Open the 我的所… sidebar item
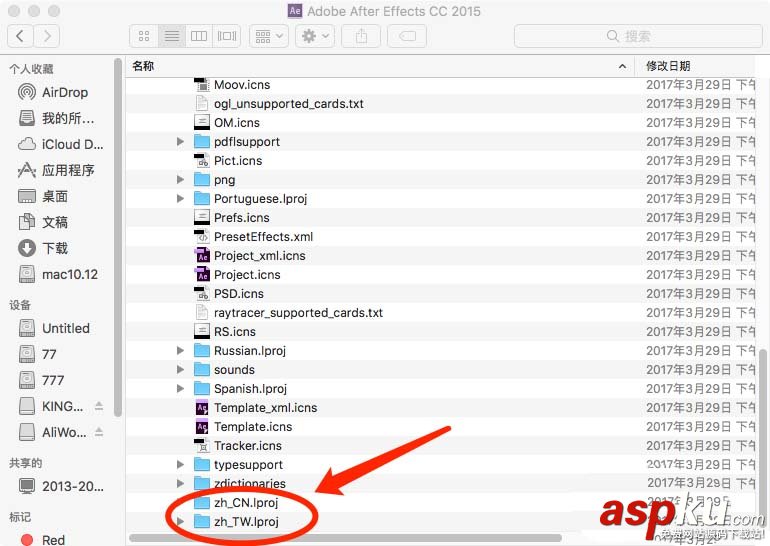The width and height of the screenshot is (770, 546). point(56,118)
